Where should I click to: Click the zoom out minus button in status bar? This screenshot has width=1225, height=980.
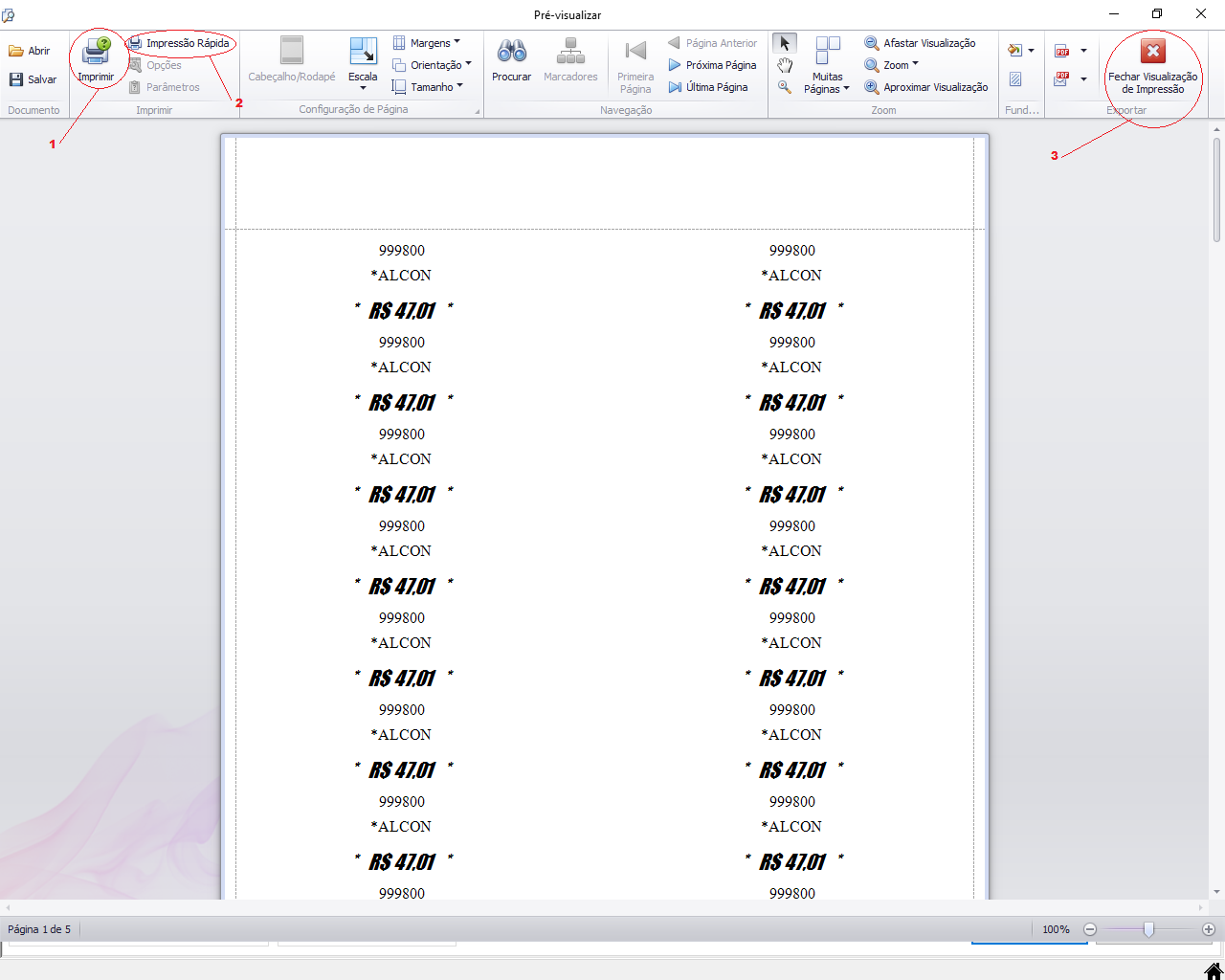pos(1089,929)
